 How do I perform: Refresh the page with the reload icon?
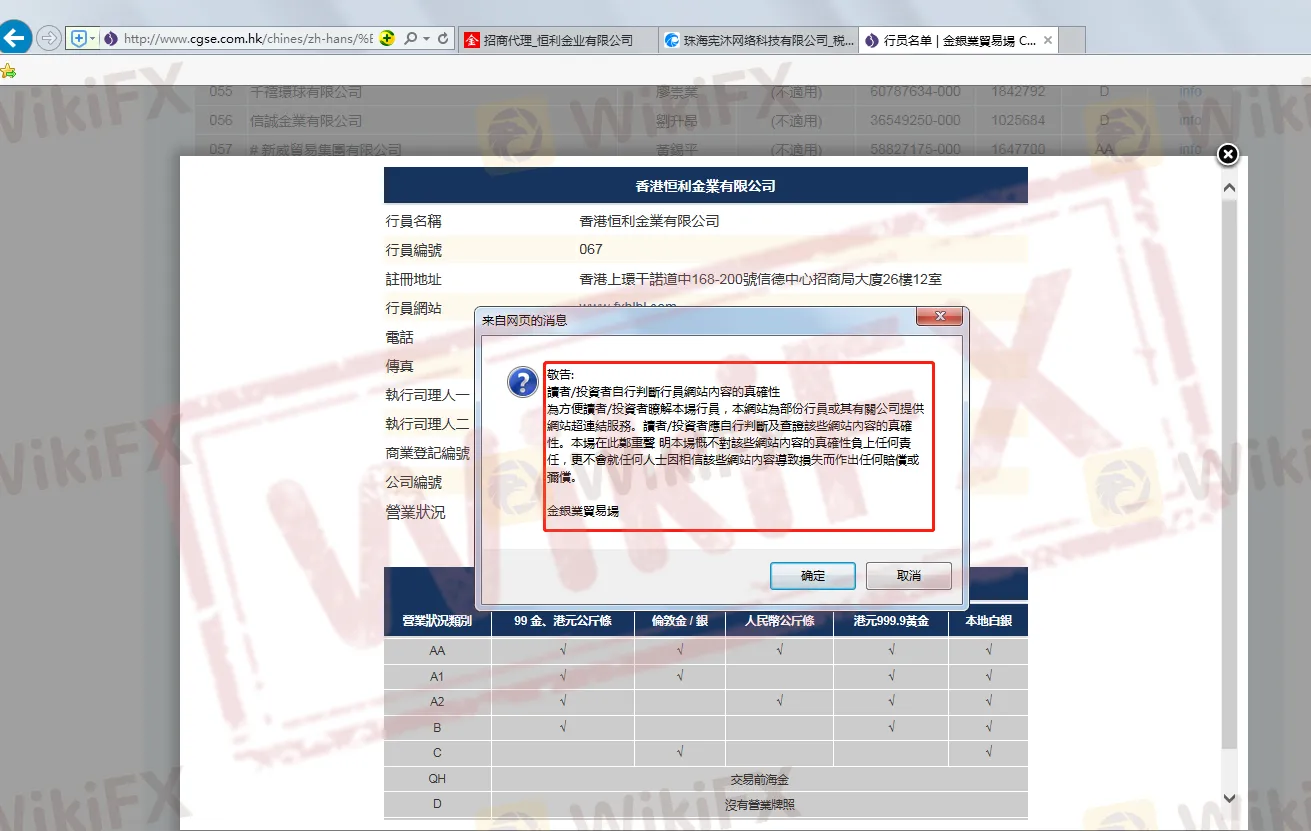(x=444, y=39)
